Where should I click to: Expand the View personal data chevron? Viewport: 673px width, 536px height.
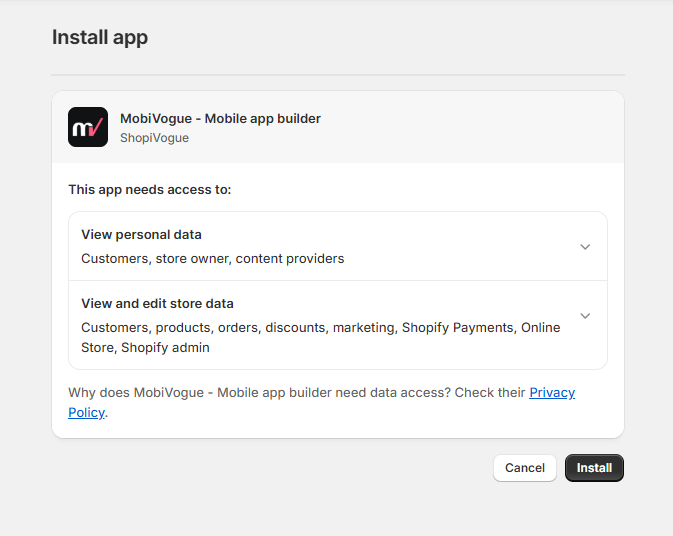click(x=585, y=247)
